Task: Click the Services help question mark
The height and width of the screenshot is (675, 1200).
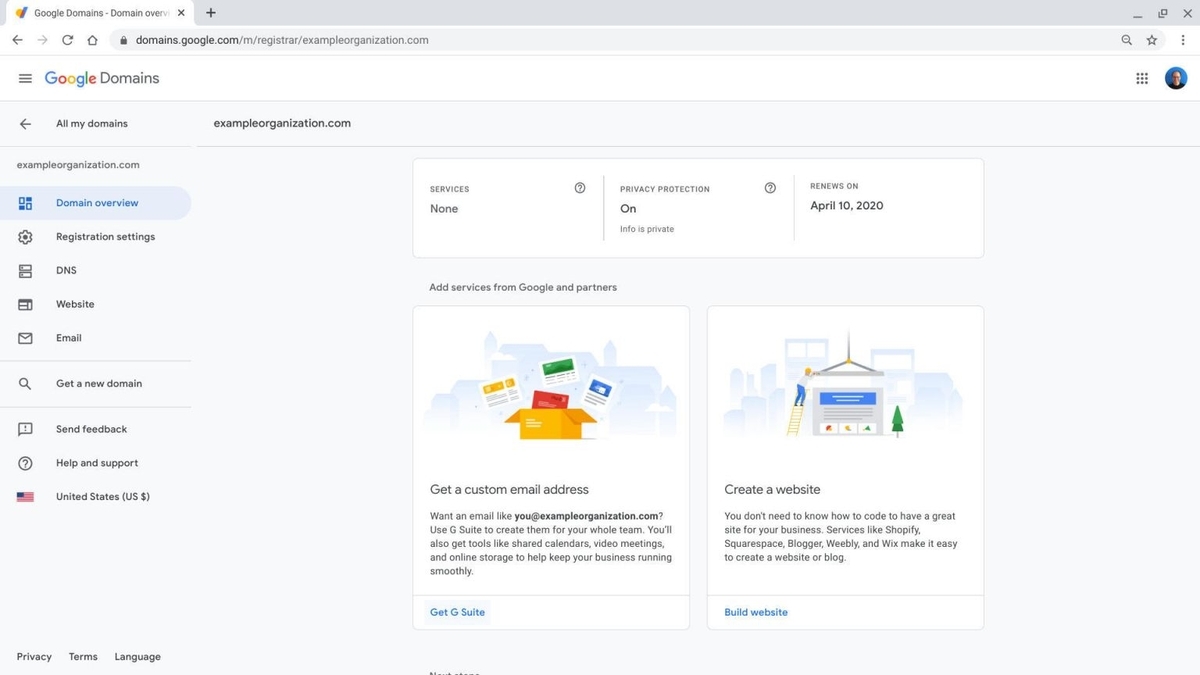Action: coord(580,187)
